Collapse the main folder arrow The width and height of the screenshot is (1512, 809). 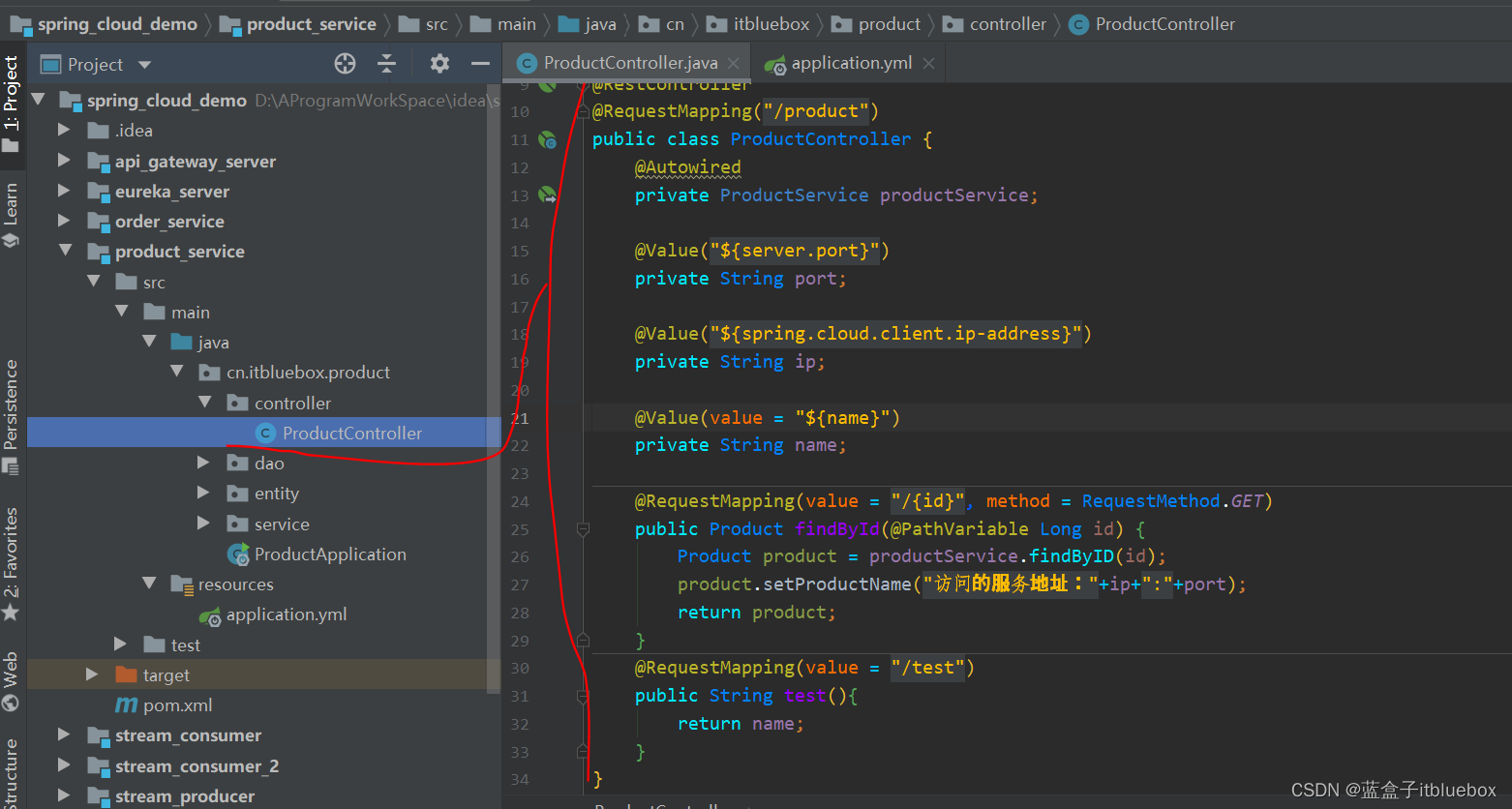122,312
